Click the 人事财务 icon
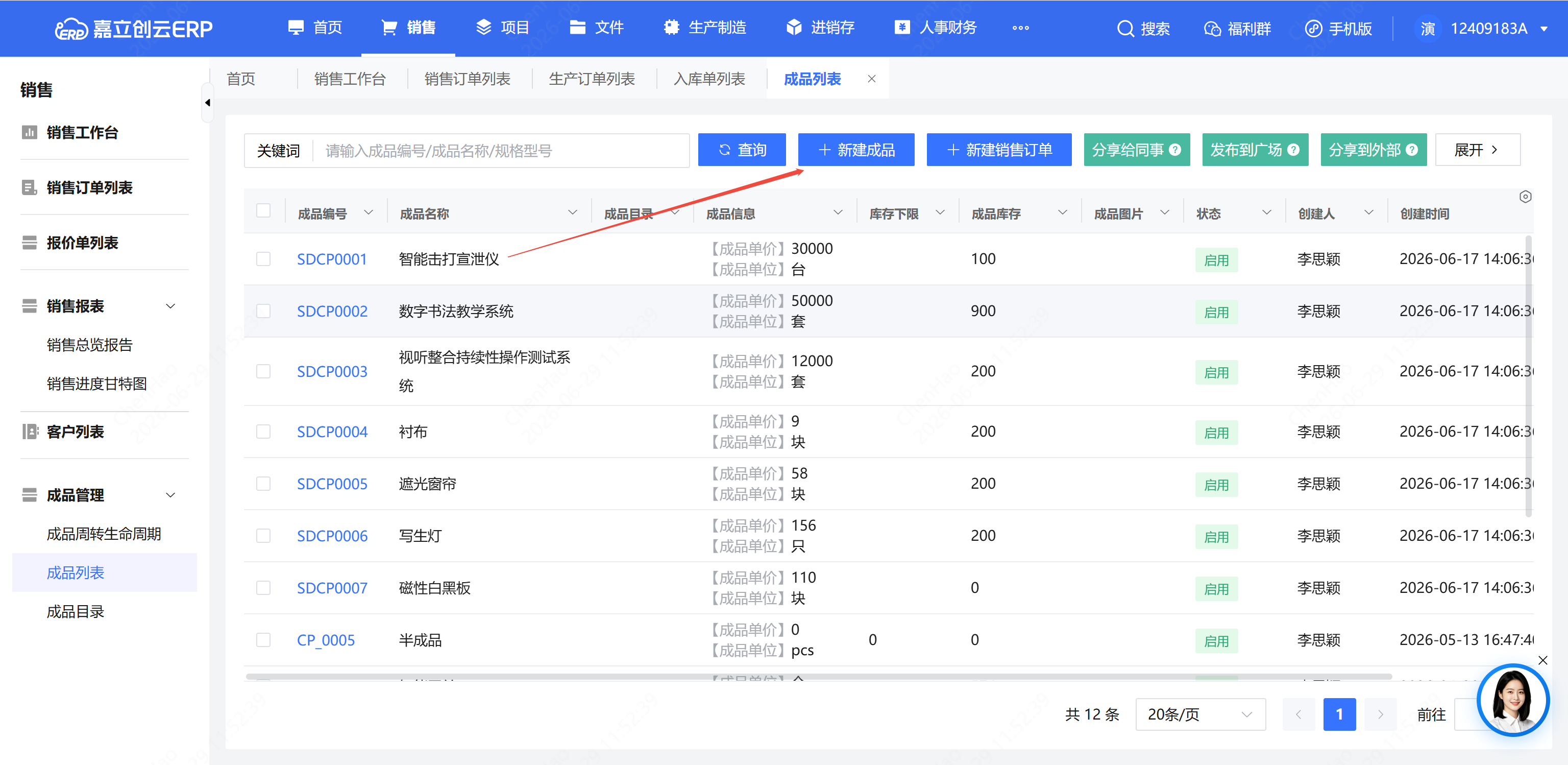 click(x=902, y=28)
